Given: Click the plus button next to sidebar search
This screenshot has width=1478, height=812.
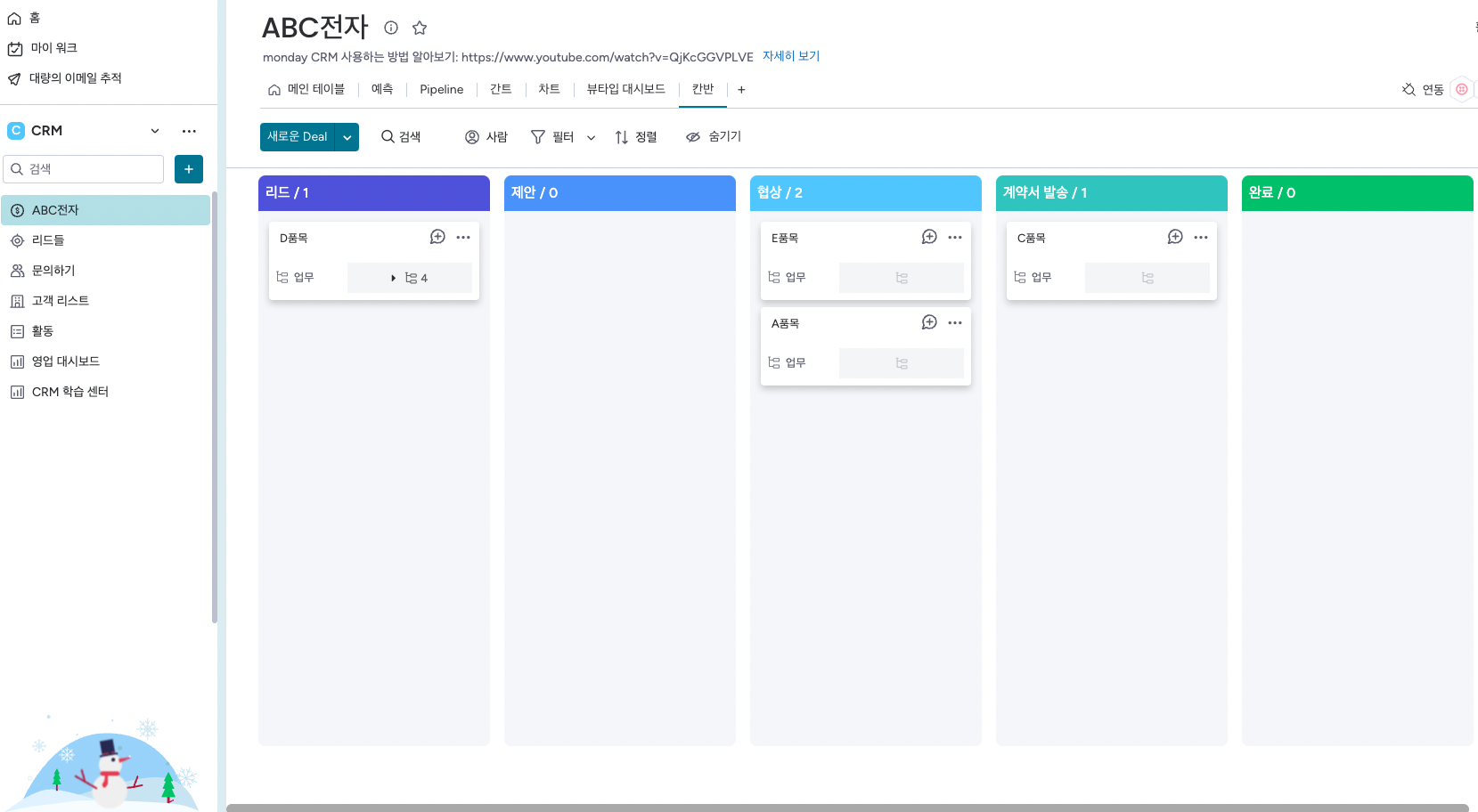Looking at the screenshot, I should click(189, 169).
